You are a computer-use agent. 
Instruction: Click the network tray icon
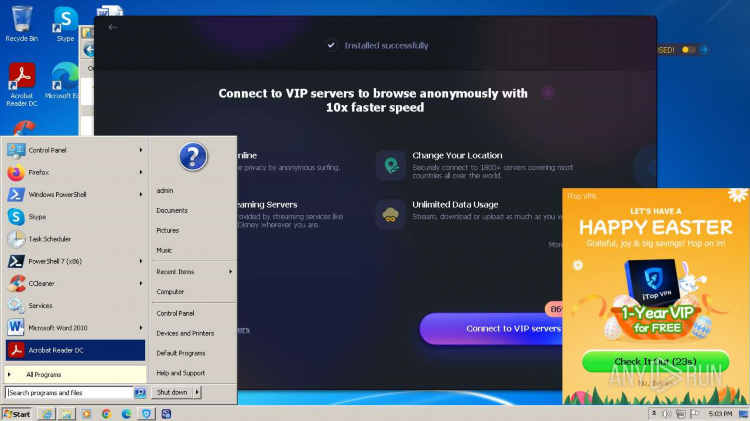click(x=681, y=414)
